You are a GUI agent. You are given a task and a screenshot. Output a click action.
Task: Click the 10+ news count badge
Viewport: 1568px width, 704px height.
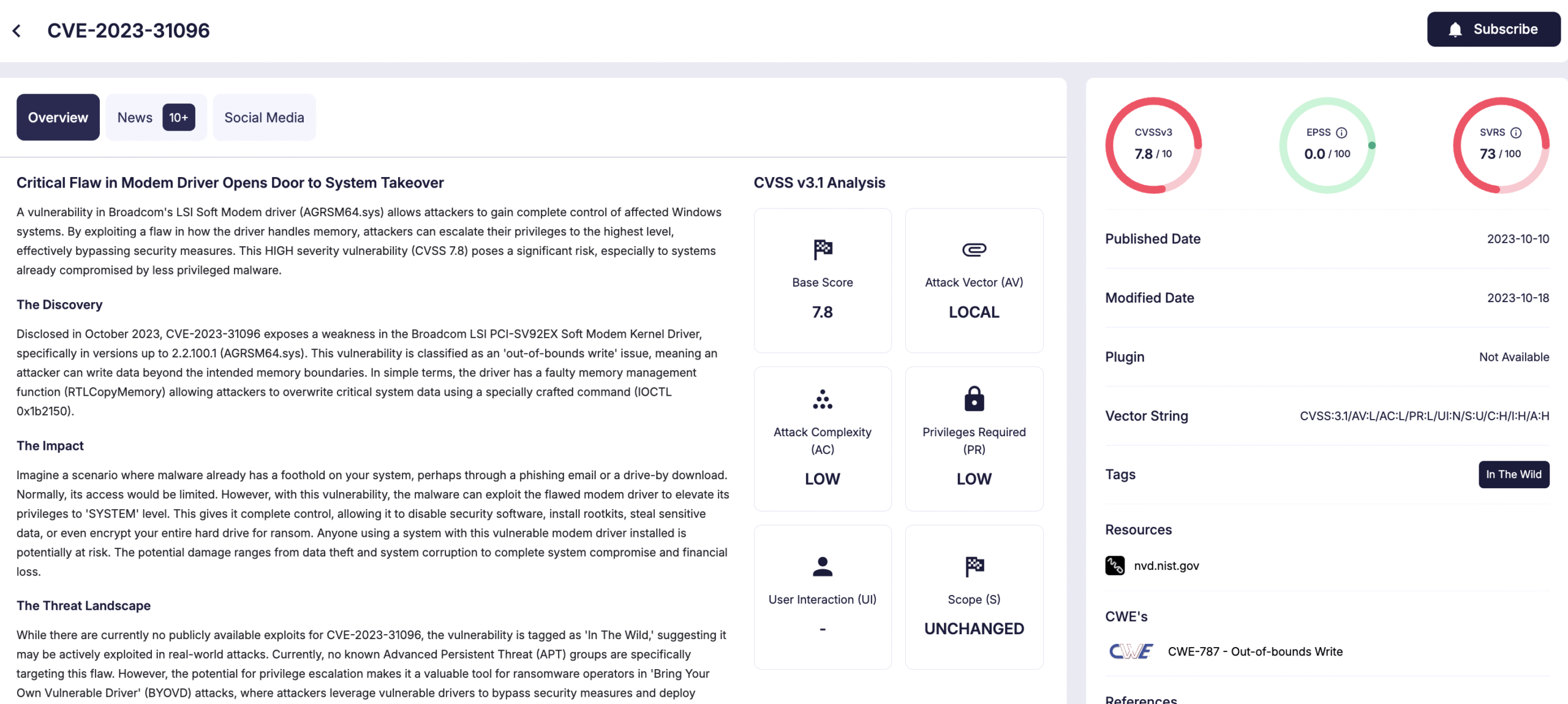(178, 117)
